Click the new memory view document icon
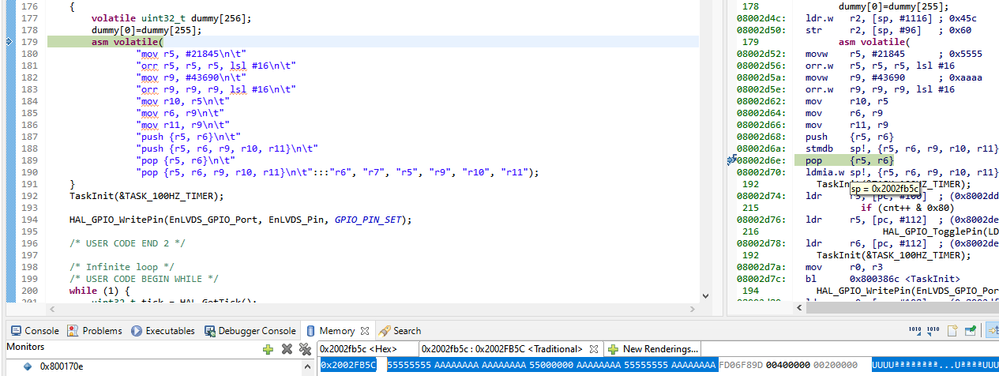The height and width of the screenshot is (376, 999). point(952,331)
